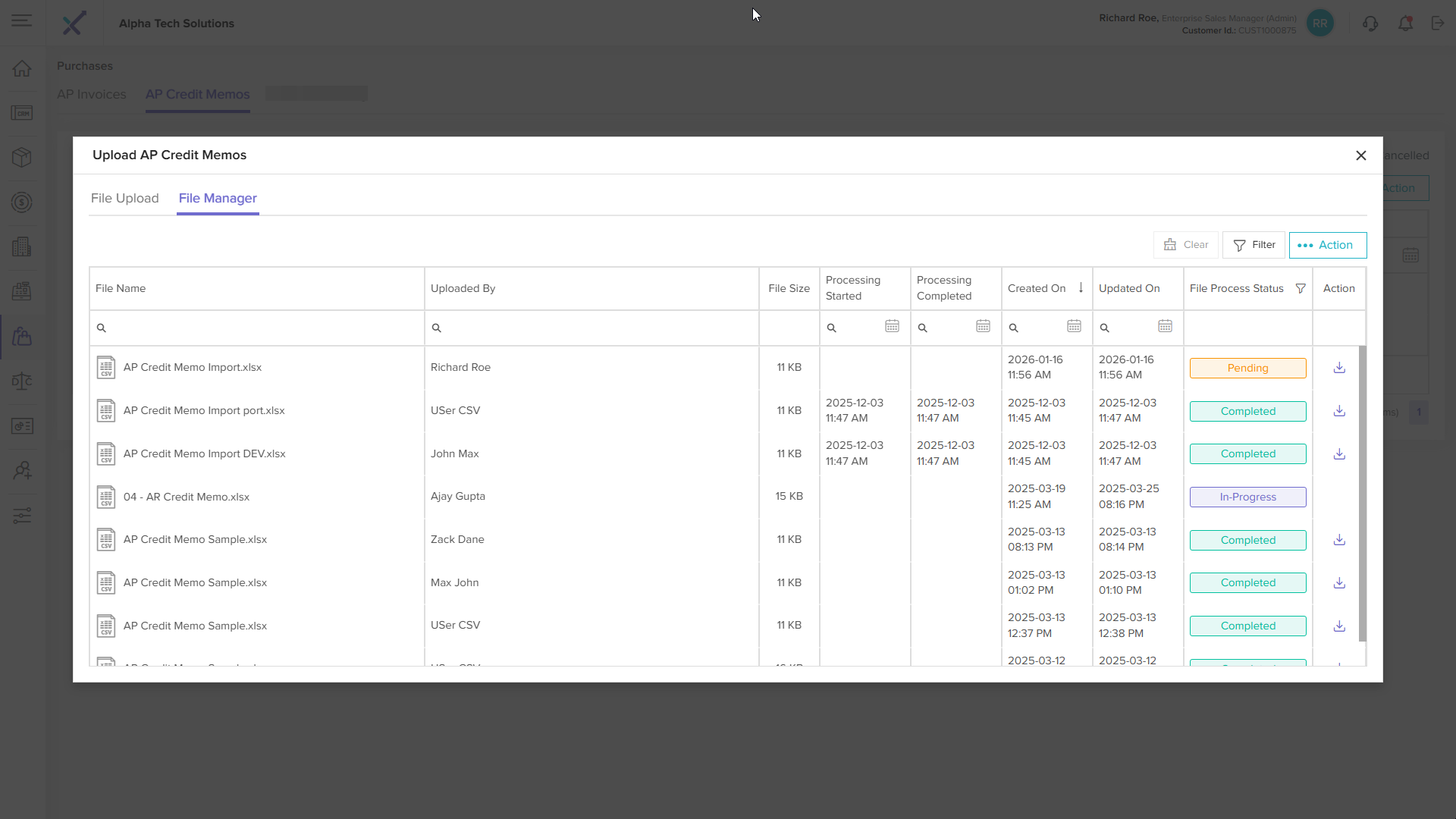Click the CSV file icon for 04 - AR Credit Memo.xlsx
Viewport: 1456px width, 819px height.
[x=106, y=497]
